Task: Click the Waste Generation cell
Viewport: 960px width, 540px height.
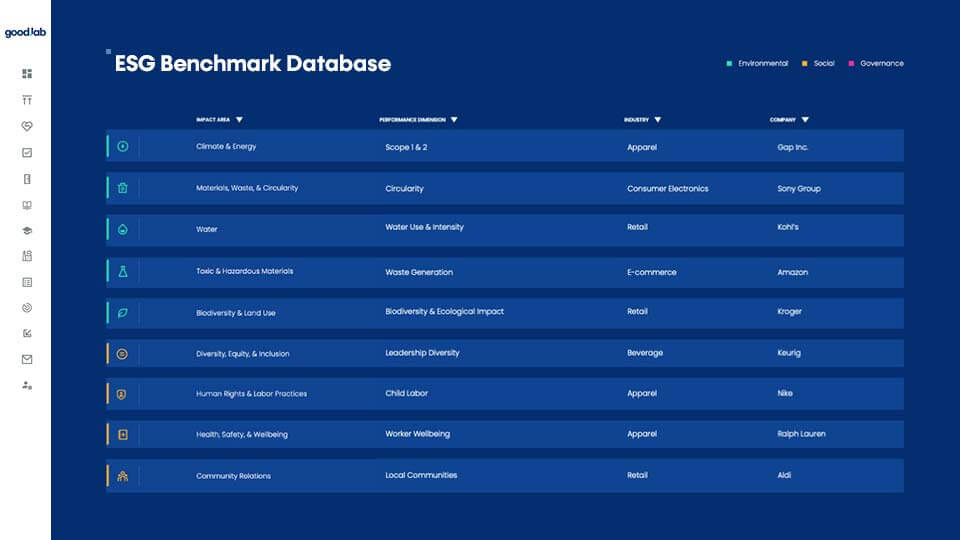Action: point(419,272)
